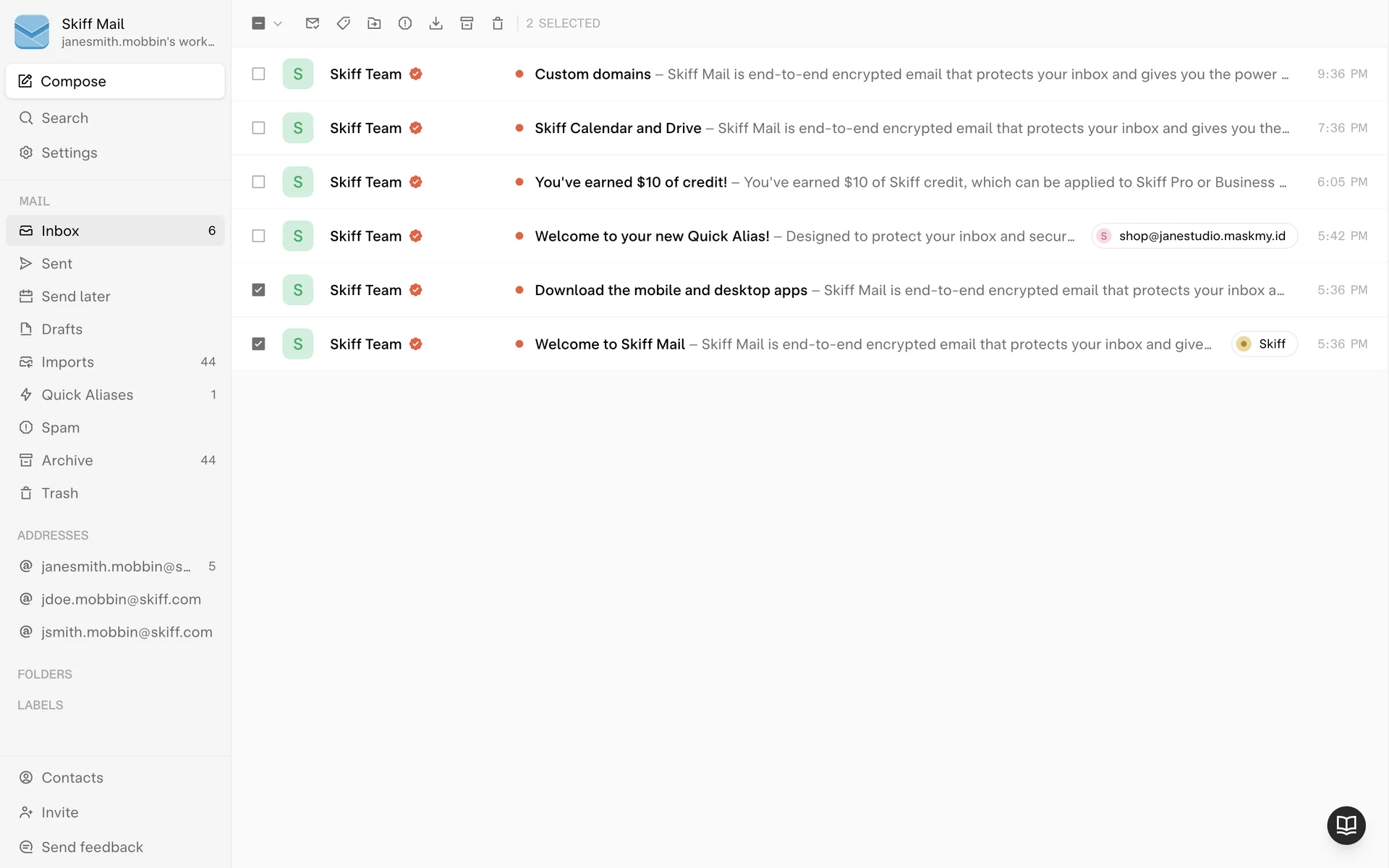This screenshot has height=868, width=1389.
Task: Click the yellow Skiff label chip
Action: coord(1264,344)
